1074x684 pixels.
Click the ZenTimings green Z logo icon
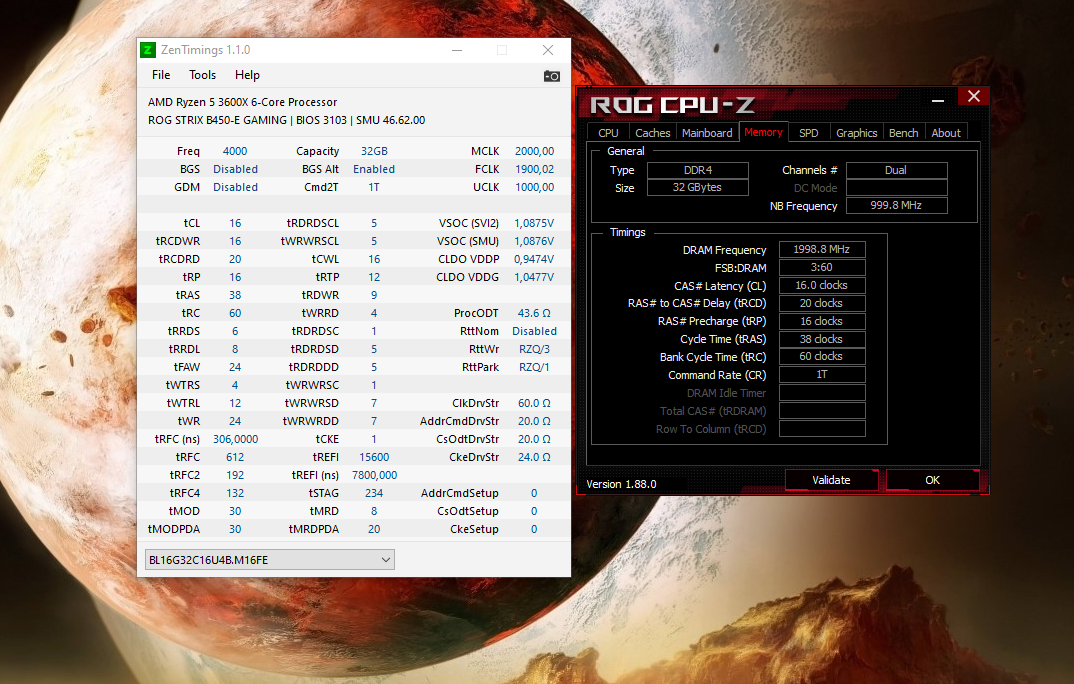click(x=147, y=50)
